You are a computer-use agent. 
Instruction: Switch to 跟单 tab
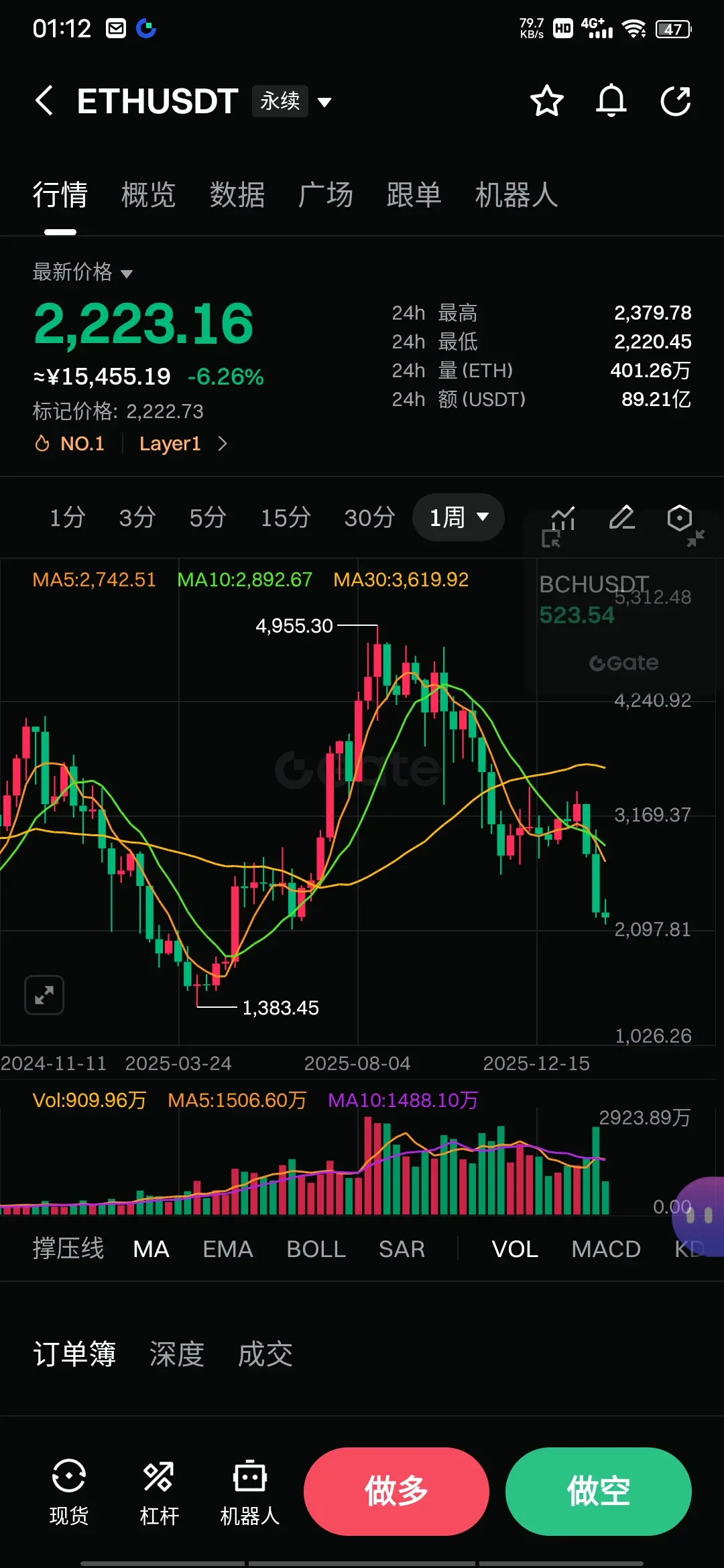tap(414, 195)
